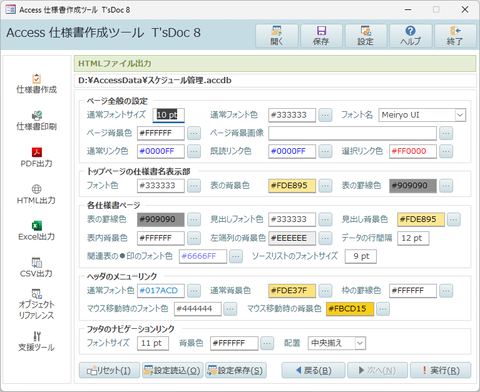Click the #6666FF ●印のフォント色 field

point(203,256)
